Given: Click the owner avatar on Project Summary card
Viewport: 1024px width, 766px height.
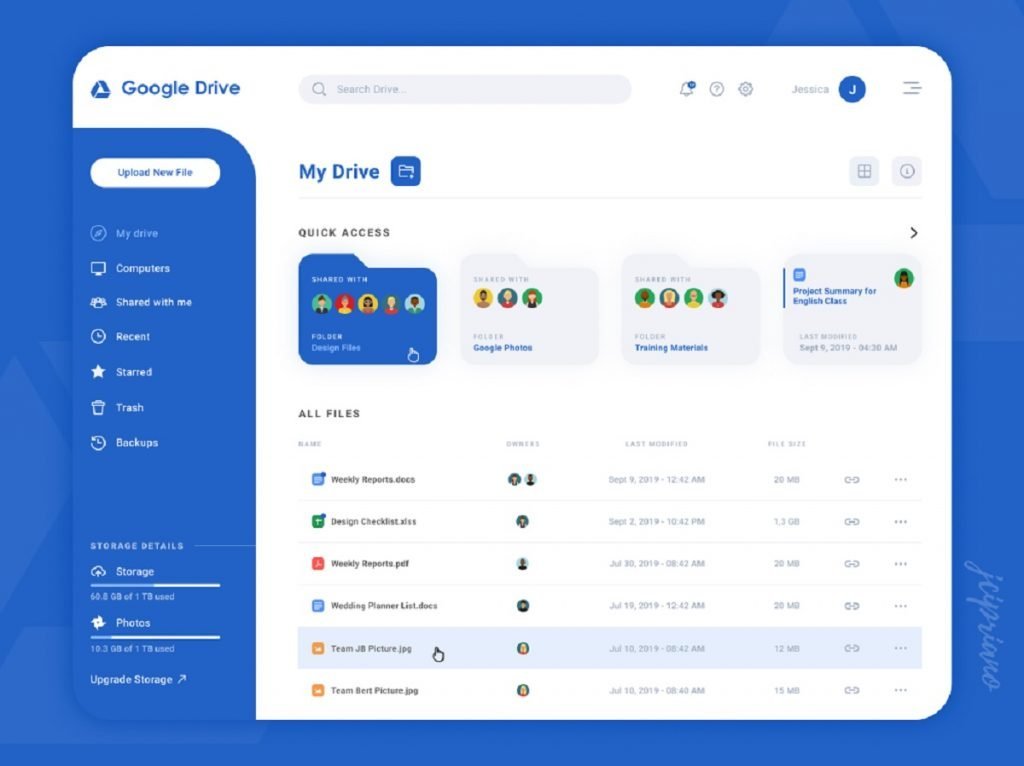Looking at the screenshot, I should (904, 278).
